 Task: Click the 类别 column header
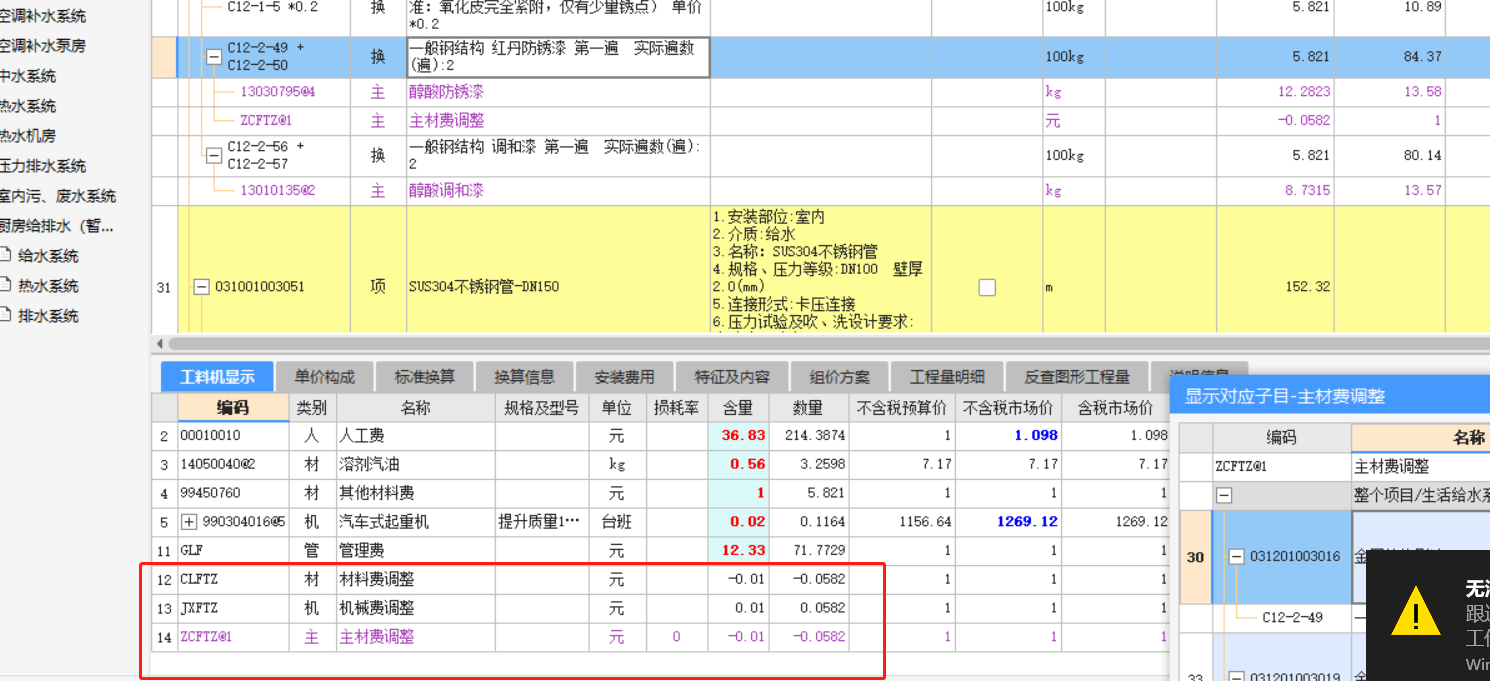[x=312, y=408]
